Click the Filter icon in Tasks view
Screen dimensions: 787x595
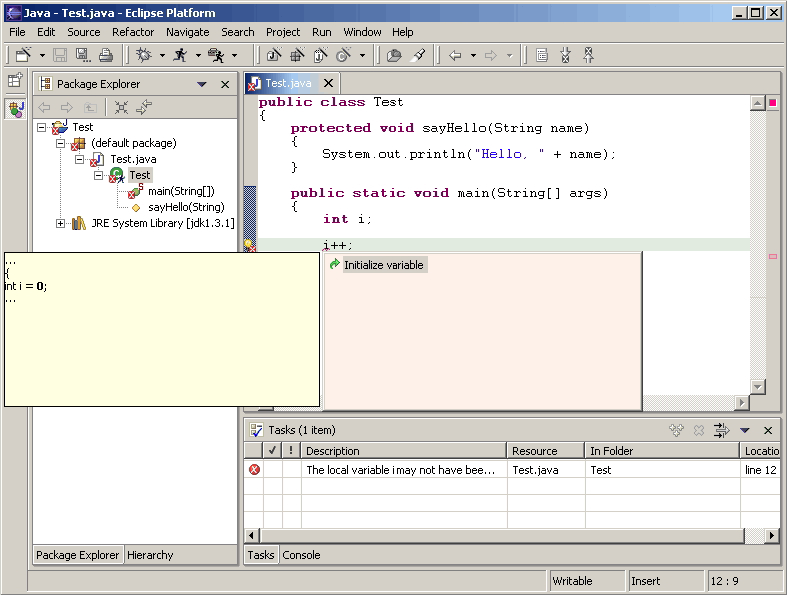click(x=721, y=430)
